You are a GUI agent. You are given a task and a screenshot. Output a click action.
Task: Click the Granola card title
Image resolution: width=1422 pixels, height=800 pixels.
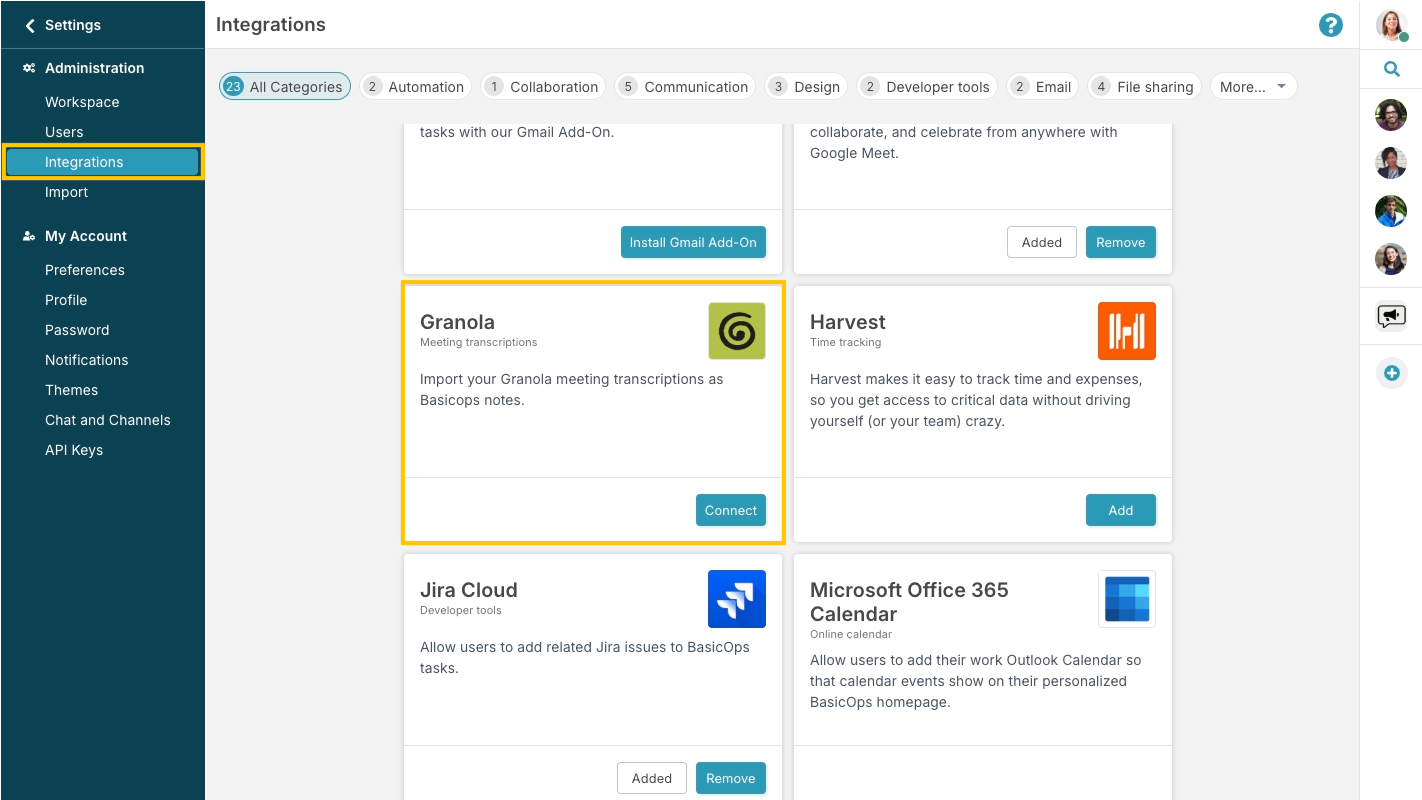coord(457,322)
